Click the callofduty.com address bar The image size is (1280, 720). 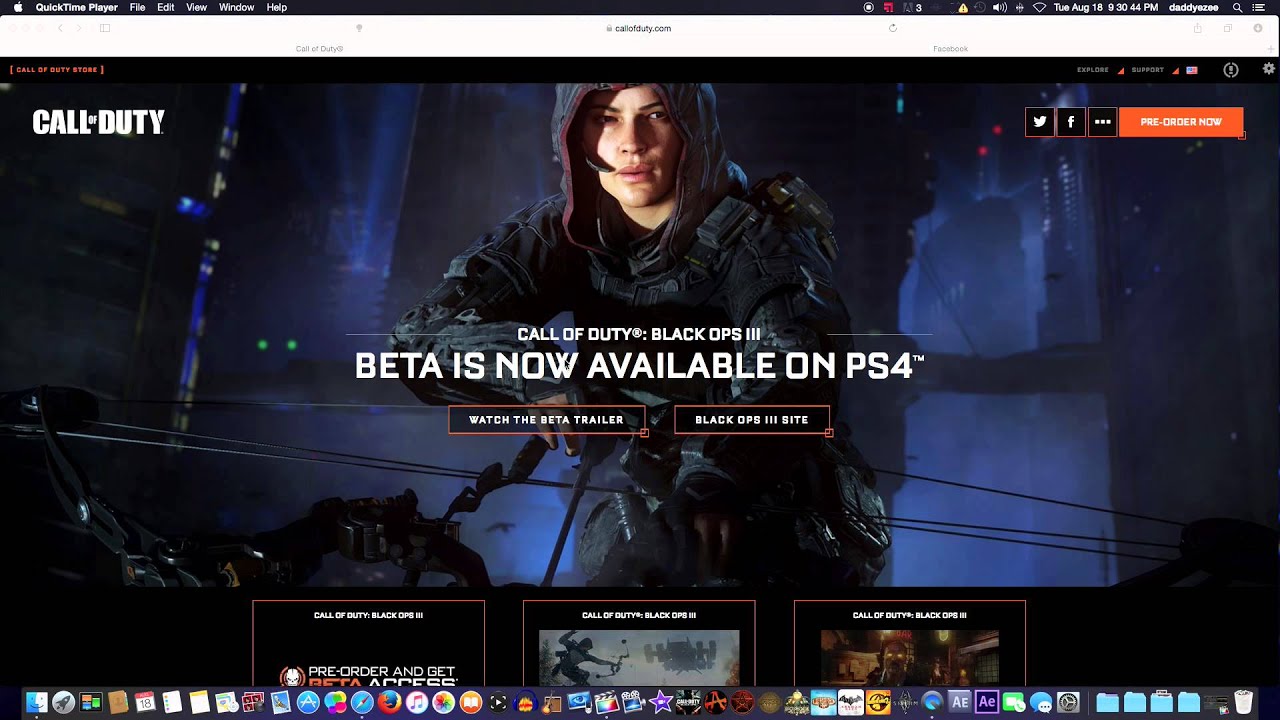tap(638, 28)
